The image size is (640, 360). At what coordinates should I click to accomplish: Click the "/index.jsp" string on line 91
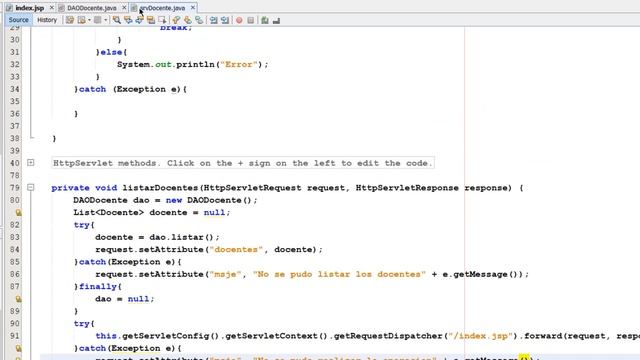click(480, 336)
